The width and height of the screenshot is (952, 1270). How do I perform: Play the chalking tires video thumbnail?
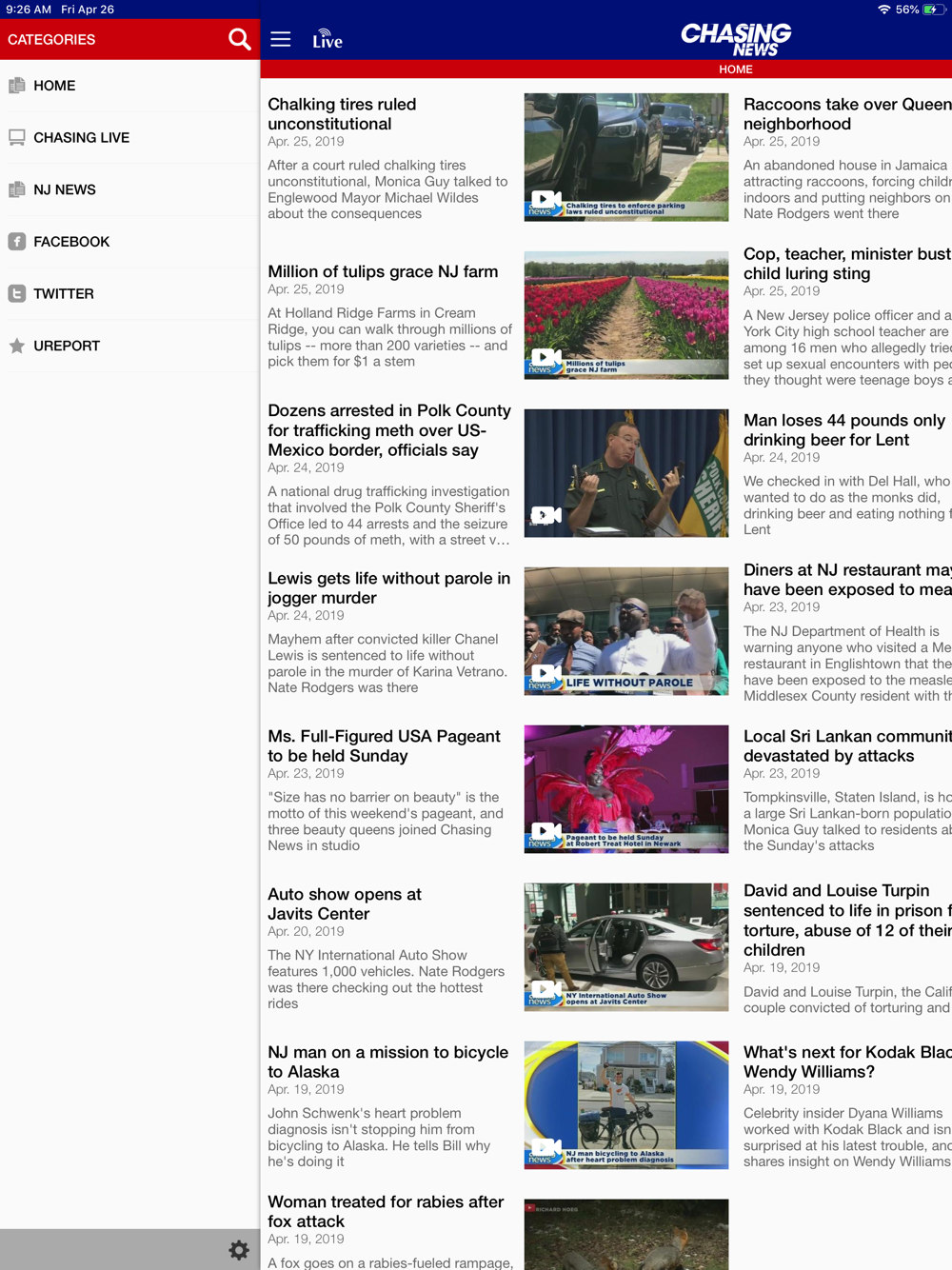625,157
